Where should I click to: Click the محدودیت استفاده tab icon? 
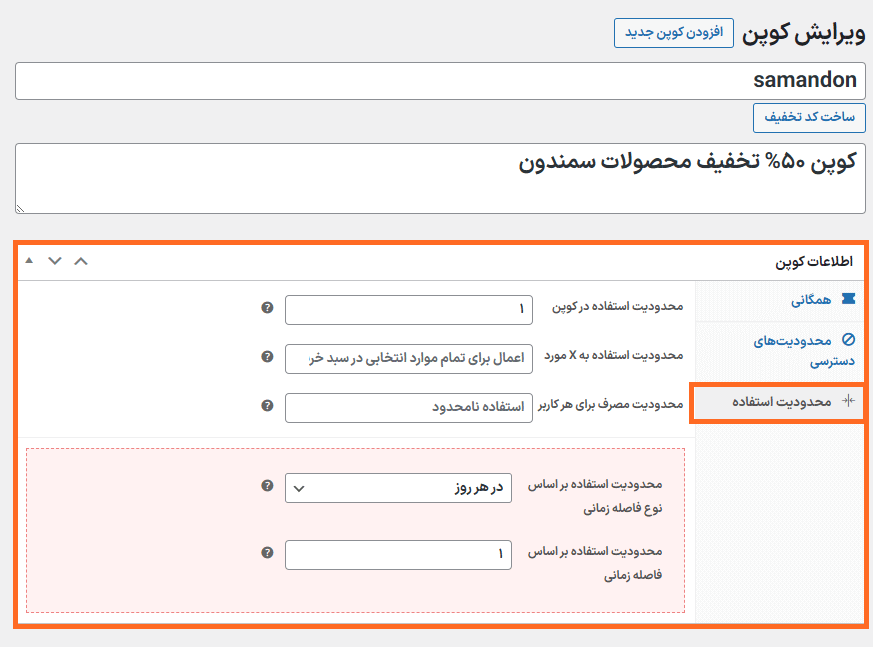coord(848,401)
